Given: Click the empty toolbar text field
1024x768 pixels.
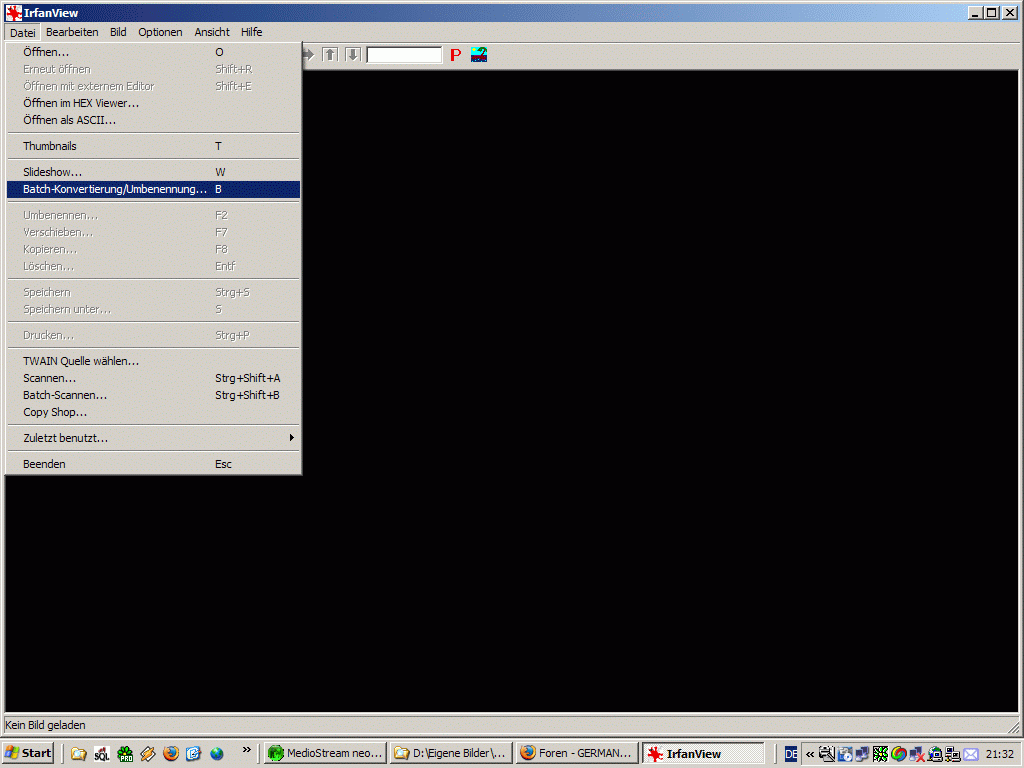Looking at the screenshot, I should pos(404,55).
